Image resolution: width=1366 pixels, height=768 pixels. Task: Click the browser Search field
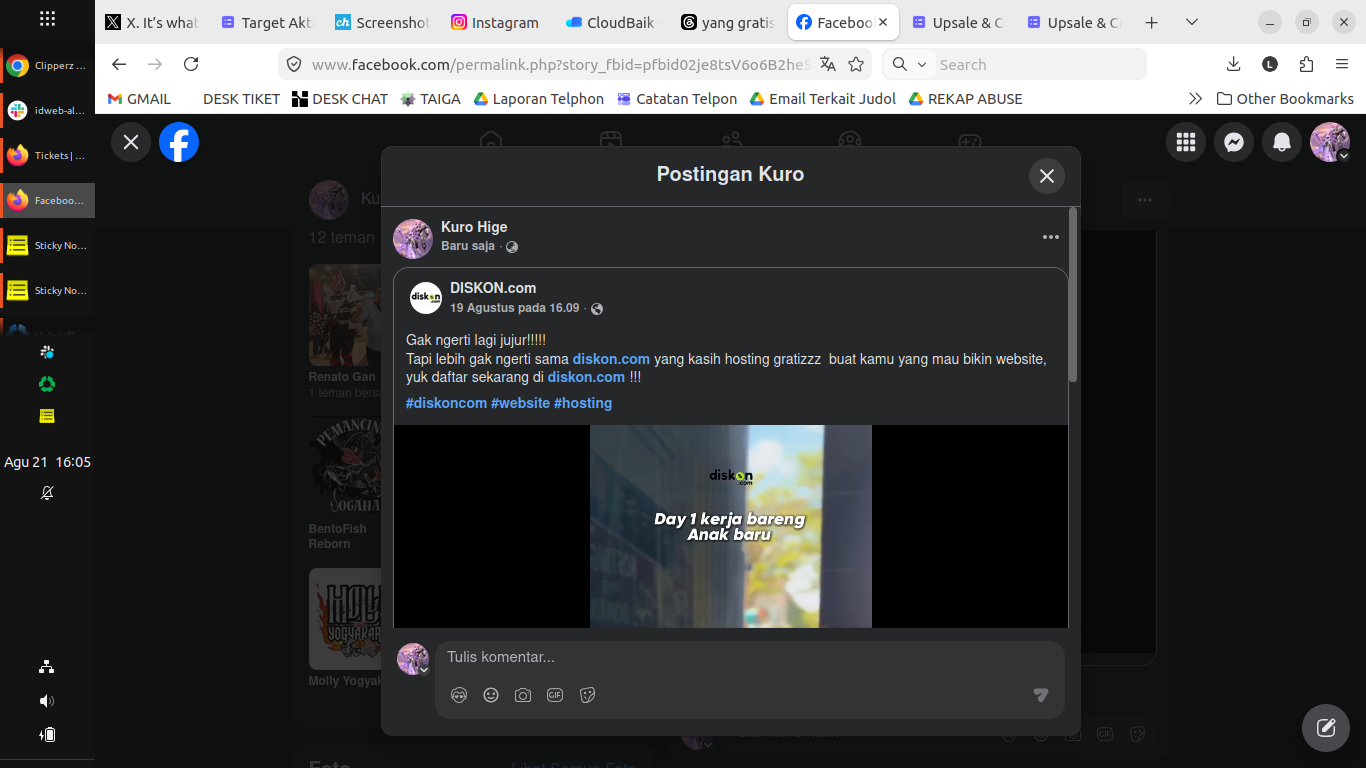(x=1038, y=64)
